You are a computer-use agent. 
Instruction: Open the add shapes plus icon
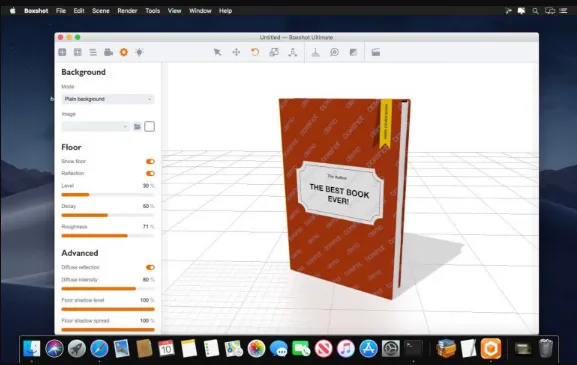pos(62,52)
